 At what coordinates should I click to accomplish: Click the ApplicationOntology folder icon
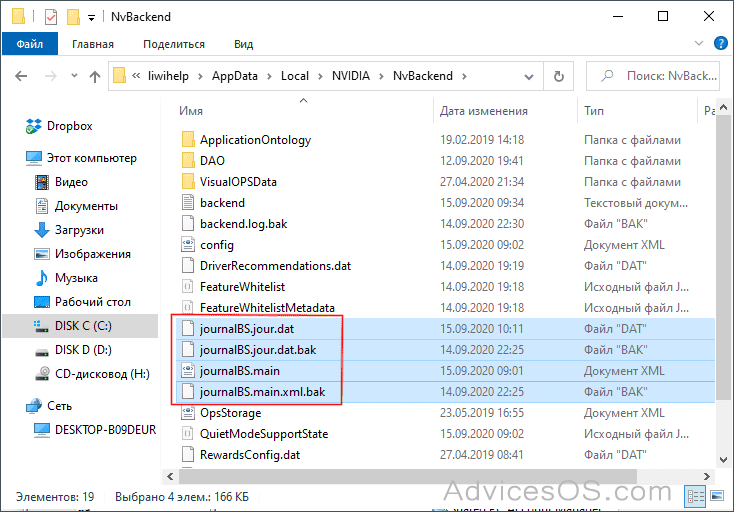point(188,139)
